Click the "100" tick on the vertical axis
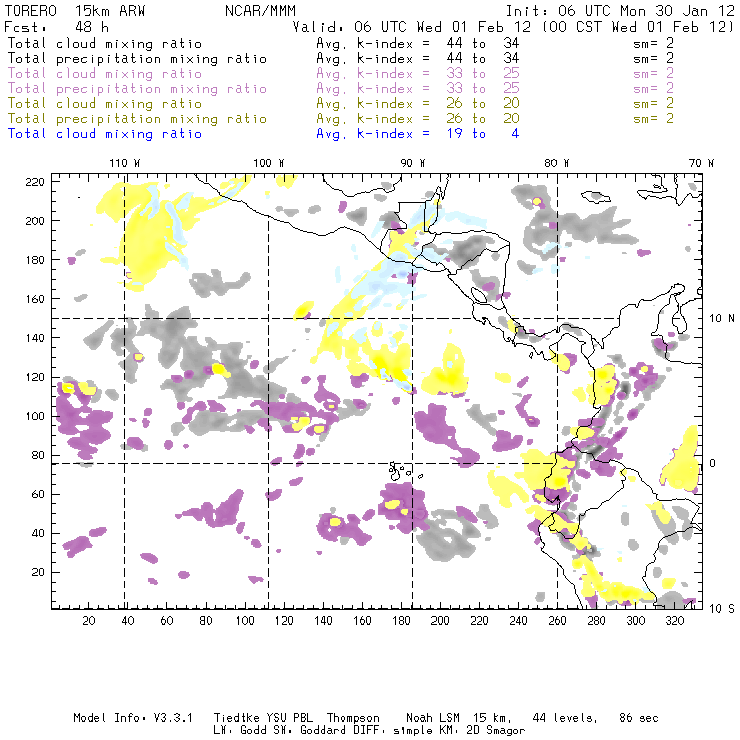Screen dimensions: 740x740 pyautogui.click(x=35, y=416)
